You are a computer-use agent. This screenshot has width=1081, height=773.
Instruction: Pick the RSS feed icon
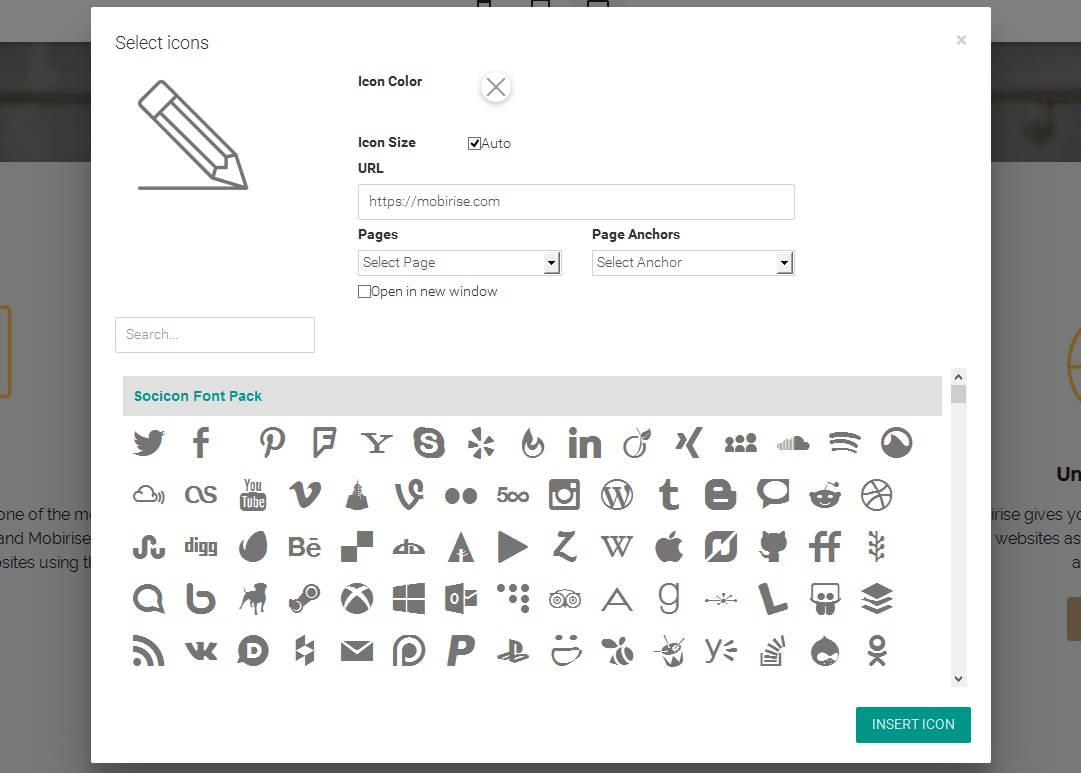pyautogui.click(x=149, y=651)
